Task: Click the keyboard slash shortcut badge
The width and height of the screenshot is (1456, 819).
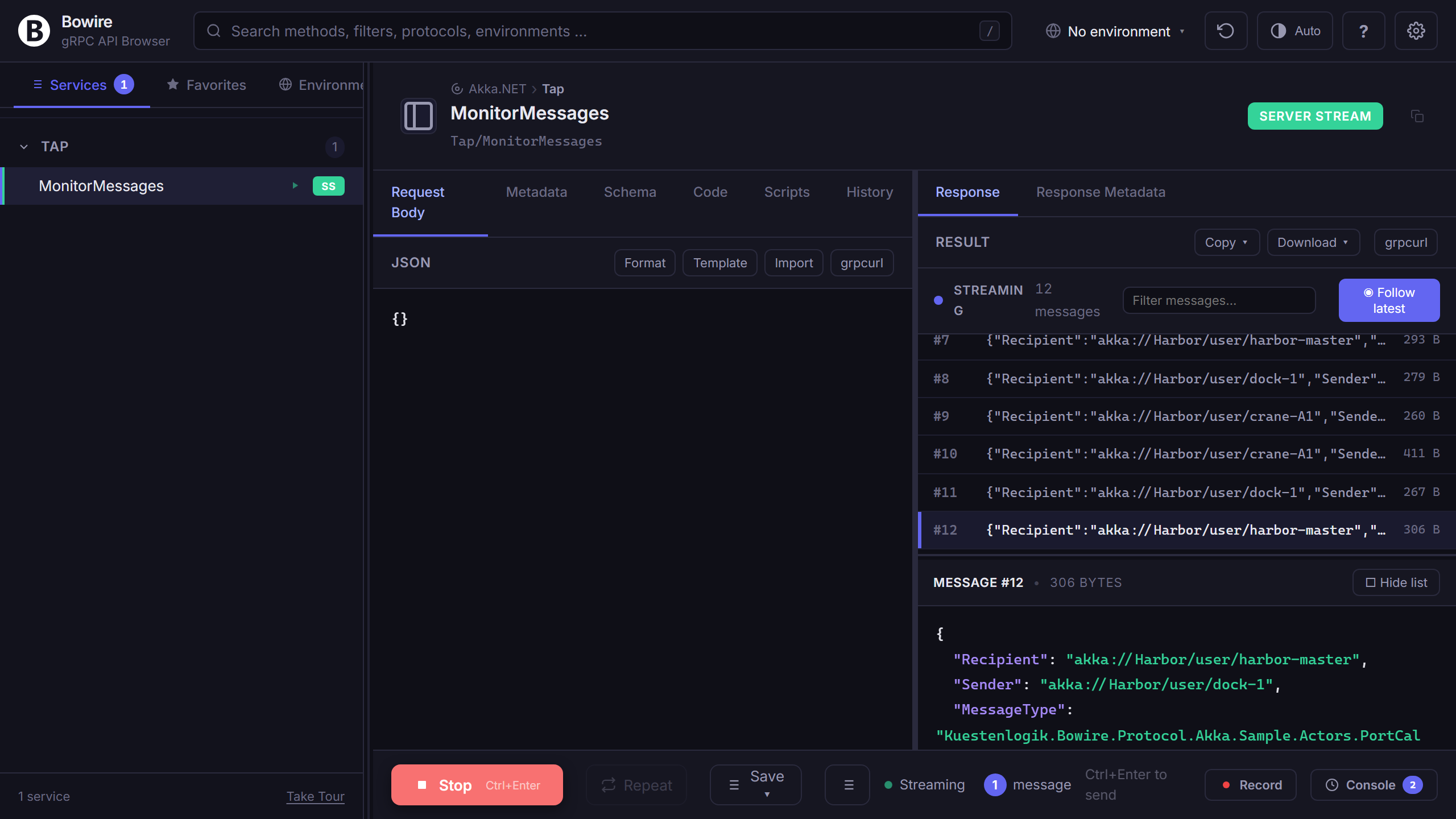Action: 989,31
